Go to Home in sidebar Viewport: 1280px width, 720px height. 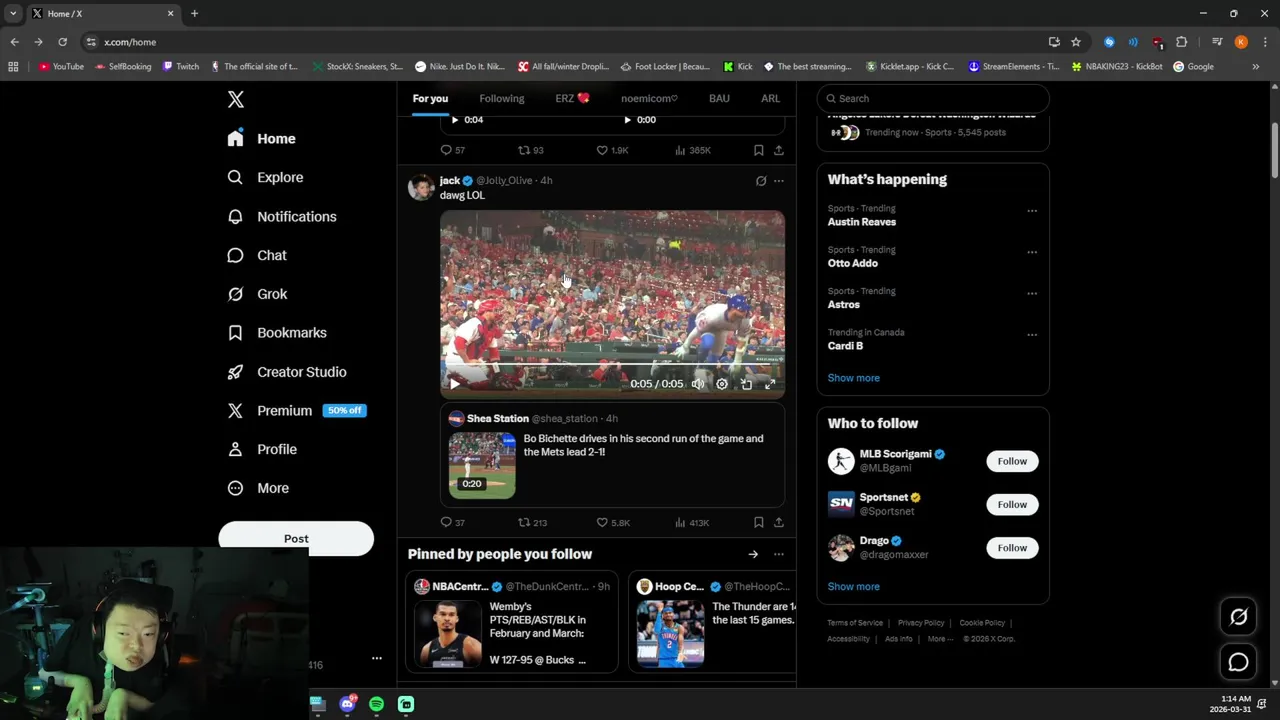pyautogui.click(x=261, y=139)
